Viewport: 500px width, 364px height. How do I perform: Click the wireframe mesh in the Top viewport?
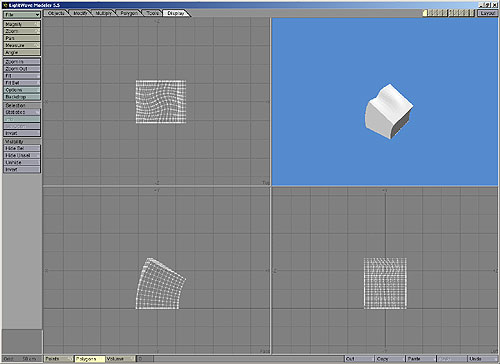point(161,102)
